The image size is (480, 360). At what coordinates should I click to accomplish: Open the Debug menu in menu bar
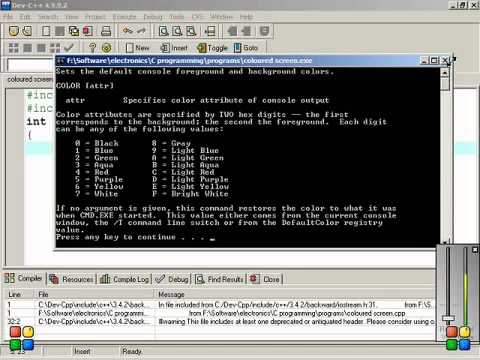point(153,17)
